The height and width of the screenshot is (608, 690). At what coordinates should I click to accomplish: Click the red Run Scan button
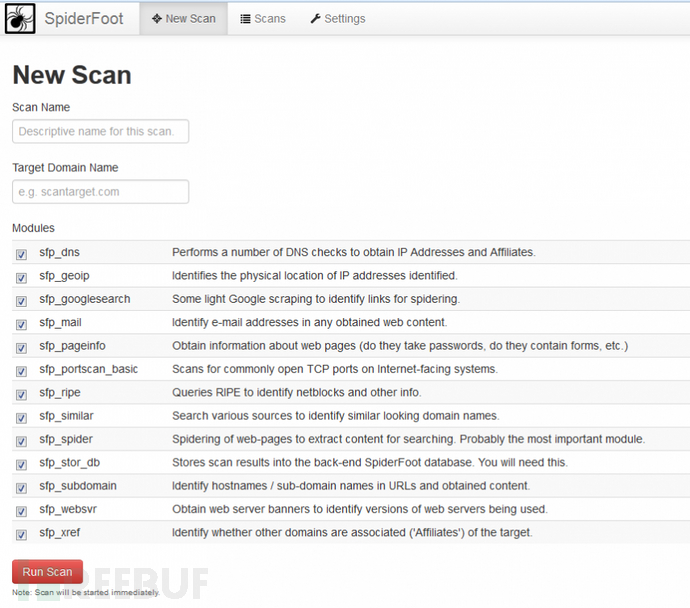coord(47,571)
